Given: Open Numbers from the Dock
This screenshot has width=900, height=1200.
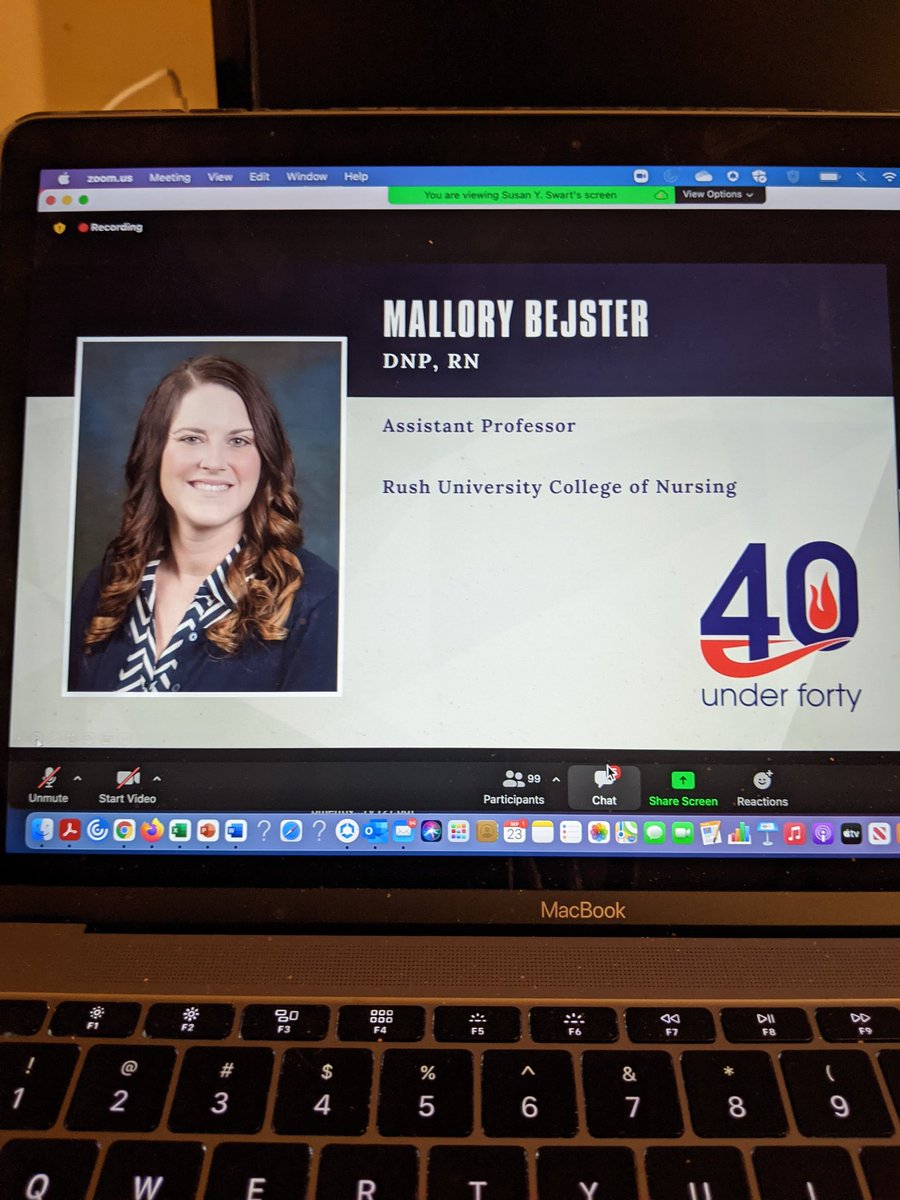Looking at the screenshot, I should (739, 831).
